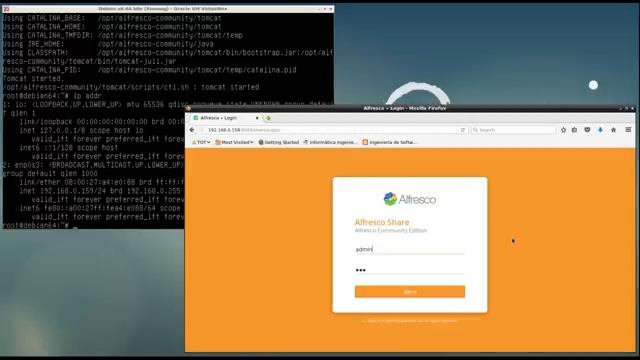Image resolution: width=640 pixels, height=360 pixels.
Task: Click the VirtualBox icon in terminal window title
Action: (x=7, y=9)
